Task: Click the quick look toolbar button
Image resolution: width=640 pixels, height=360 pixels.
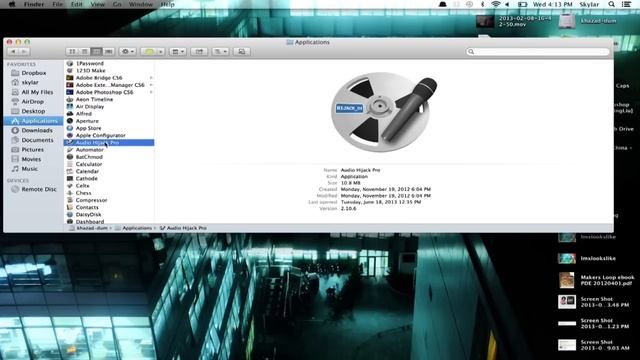Action: click(x=241, y=51)
